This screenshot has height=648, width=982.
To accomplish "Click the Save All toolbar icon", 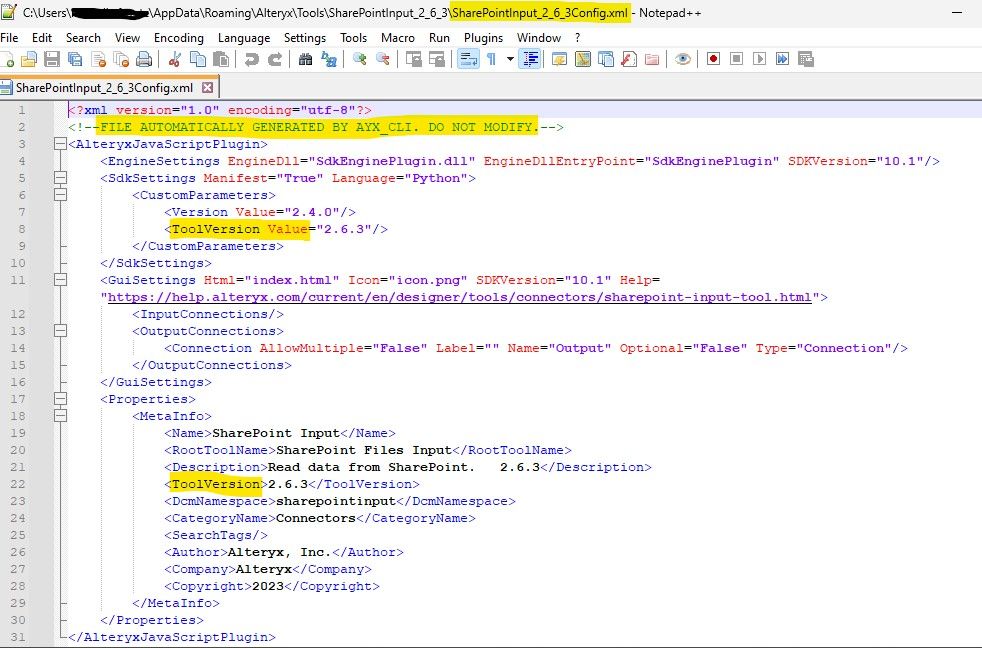I will point(75,59).
